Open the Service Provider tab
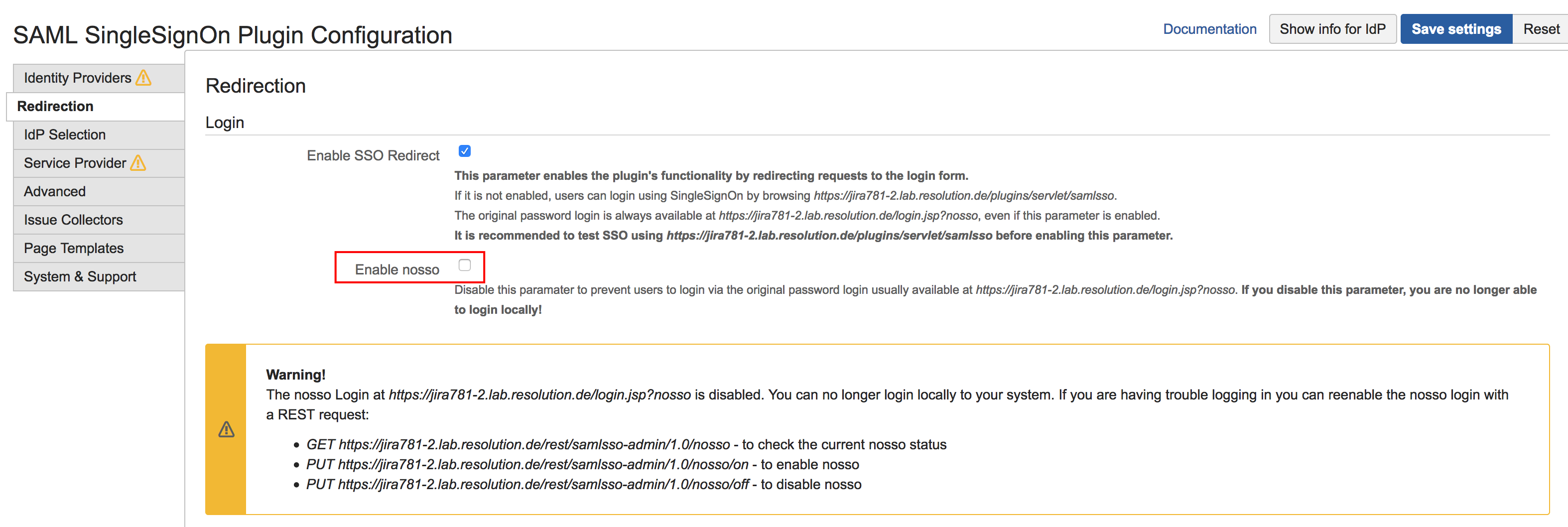The height and width of the screenshot is (527, 1568). click(74, 163)
